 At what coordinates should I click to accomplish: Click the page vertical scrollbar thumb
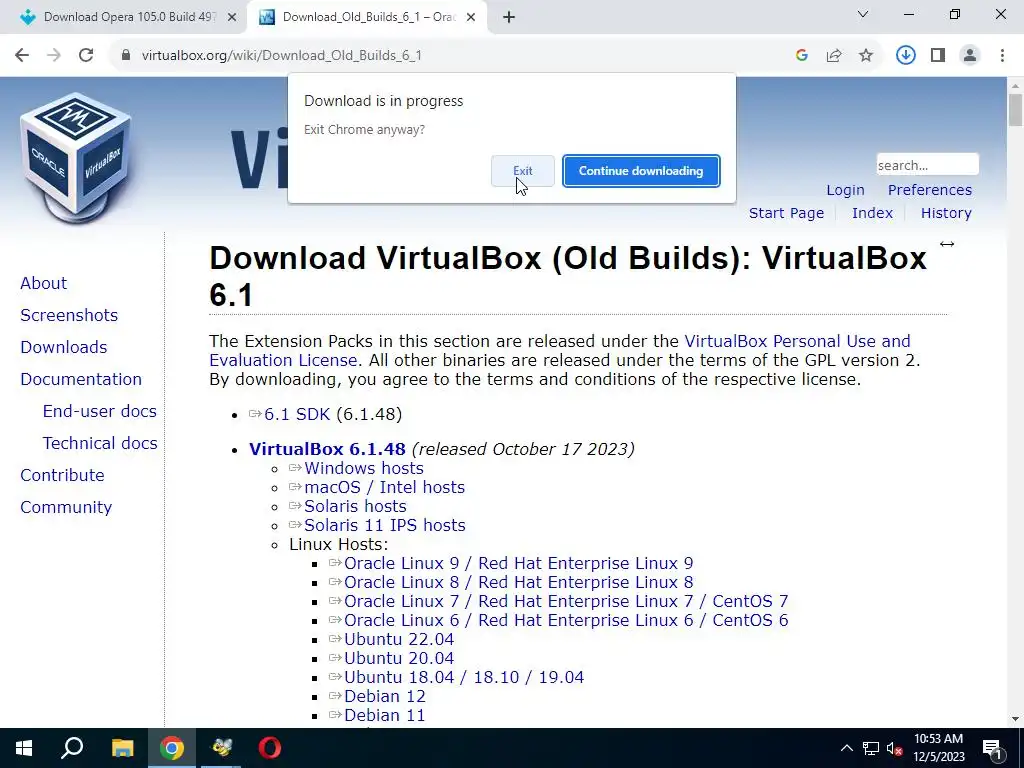[x=1015, y=110]
